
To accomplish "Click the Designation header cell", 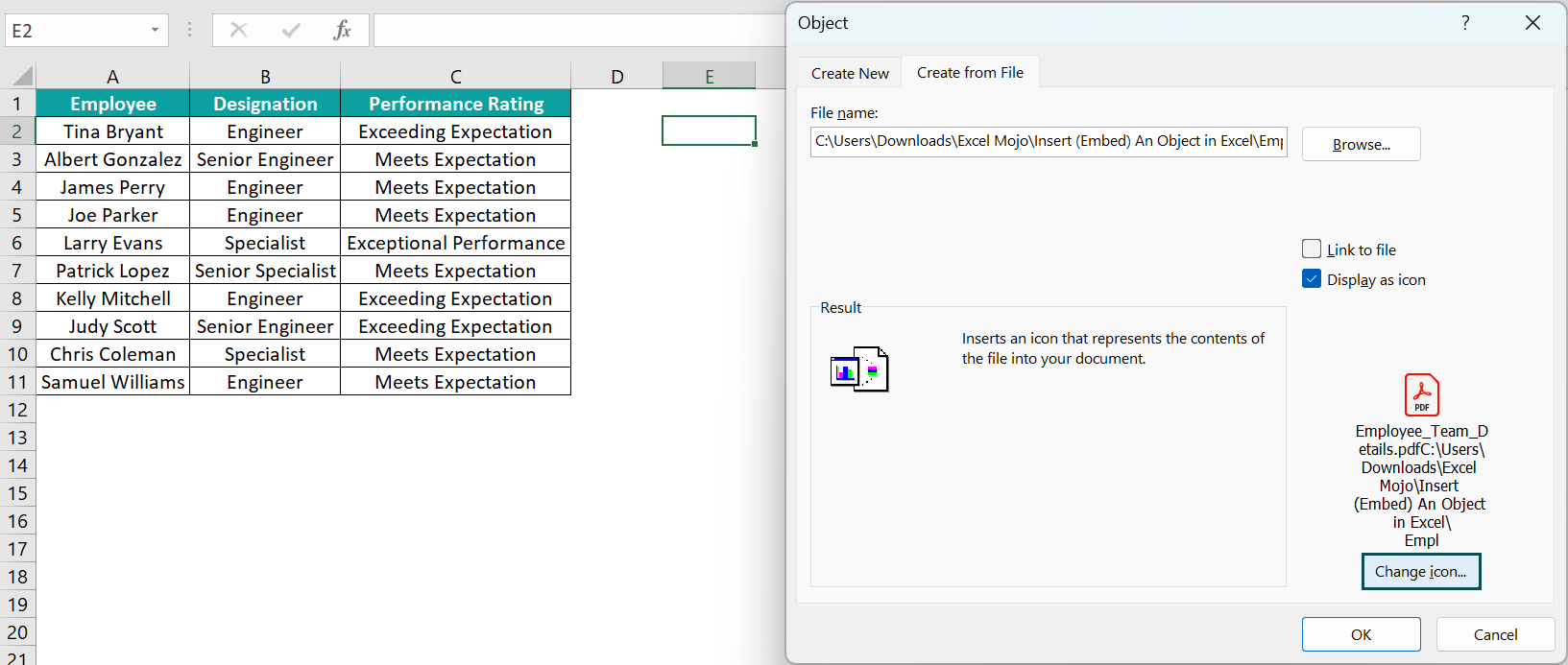I will click(265, 104).
